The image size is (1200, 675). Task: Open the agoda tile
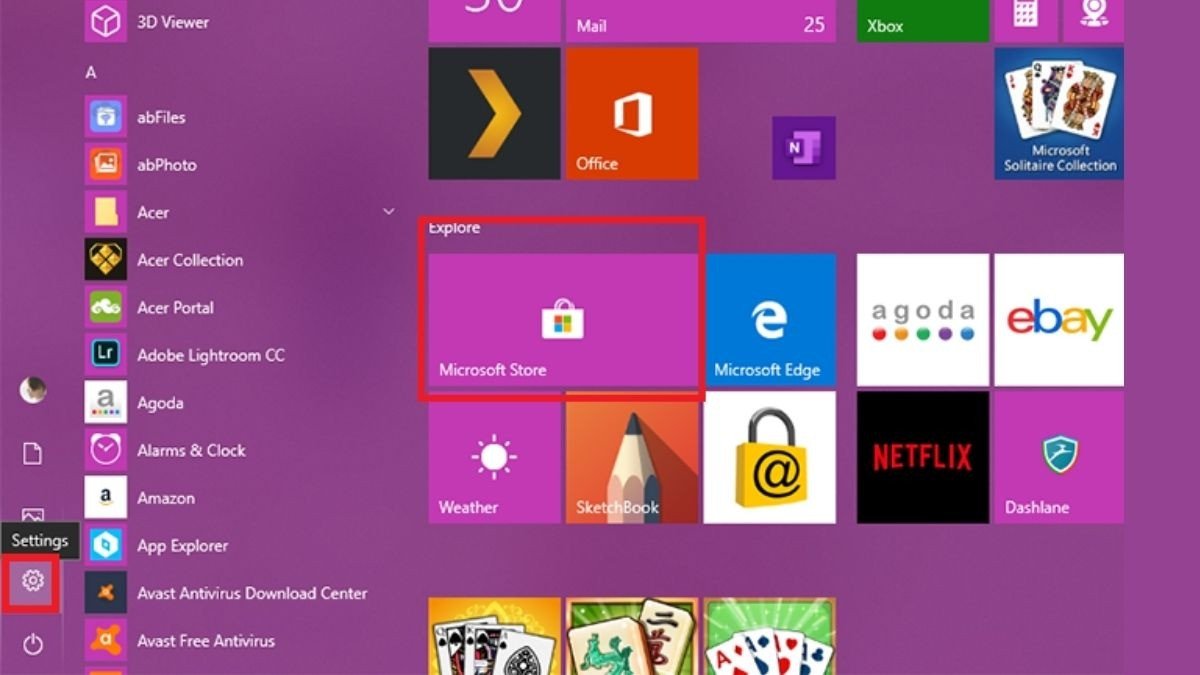click(921, 320)
